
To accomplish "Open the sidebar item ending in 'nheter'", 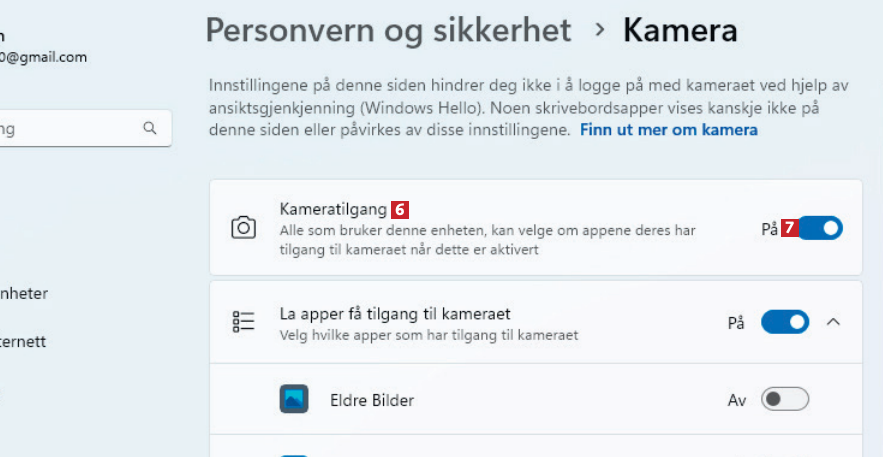I will click(x=24, y=293).
